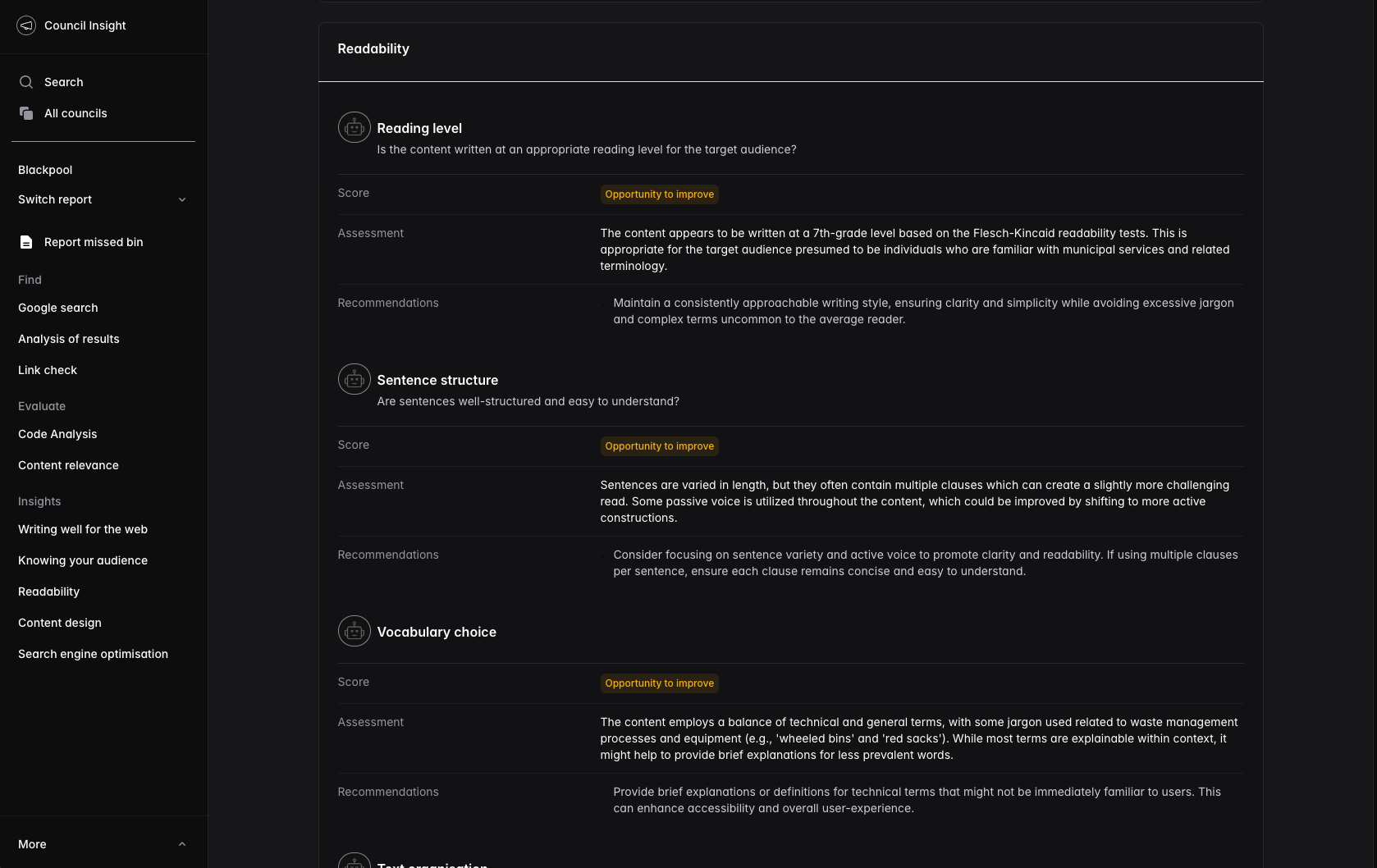Screen dimensions: 1377x868
Task: Select Content relevance in sidebar
Action: [x=68, y=465]
